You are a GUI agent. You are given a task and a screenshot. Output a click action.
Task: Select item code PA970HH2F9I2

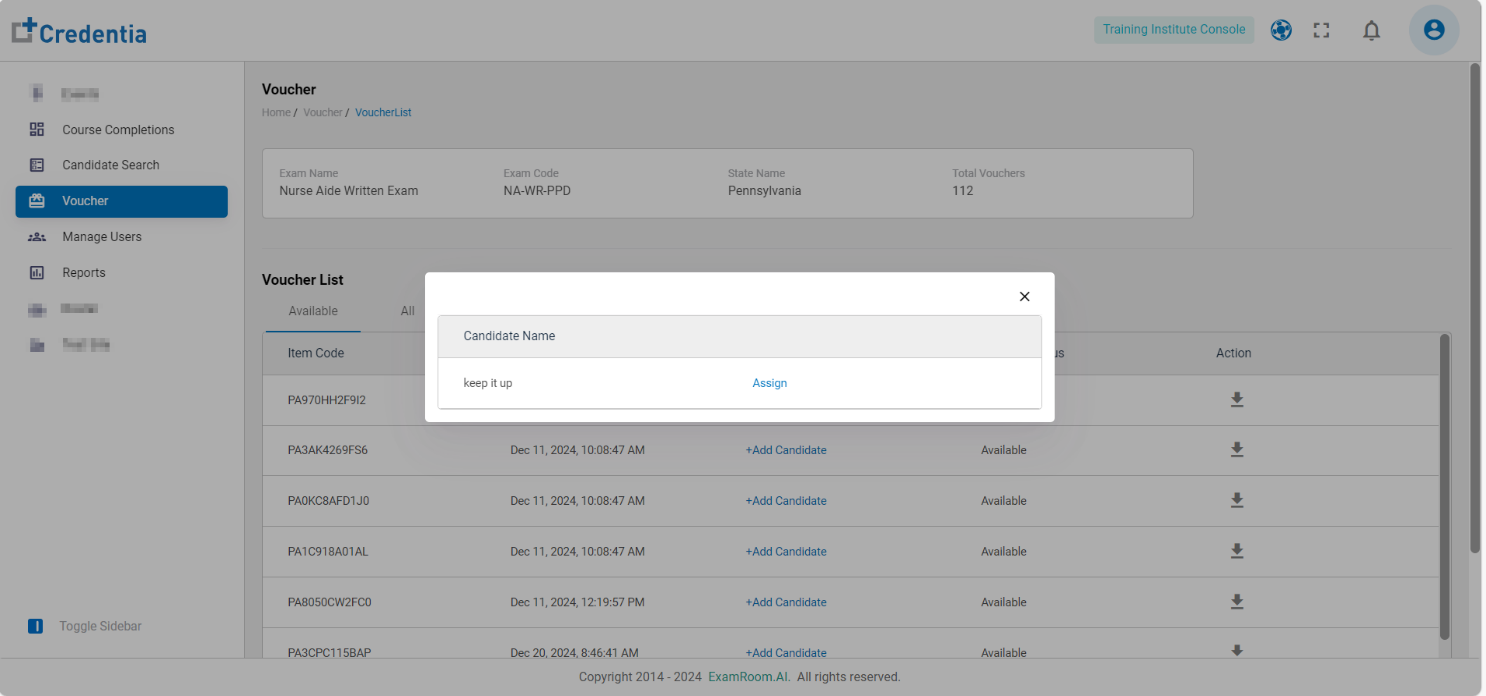[x=327, y=400]
